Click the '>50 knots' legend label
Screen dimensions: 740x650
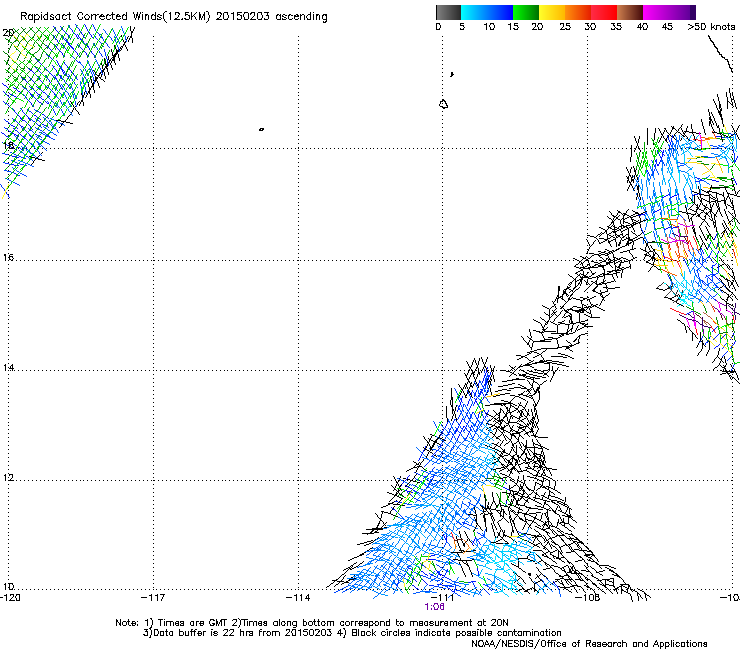click(711, 27)
